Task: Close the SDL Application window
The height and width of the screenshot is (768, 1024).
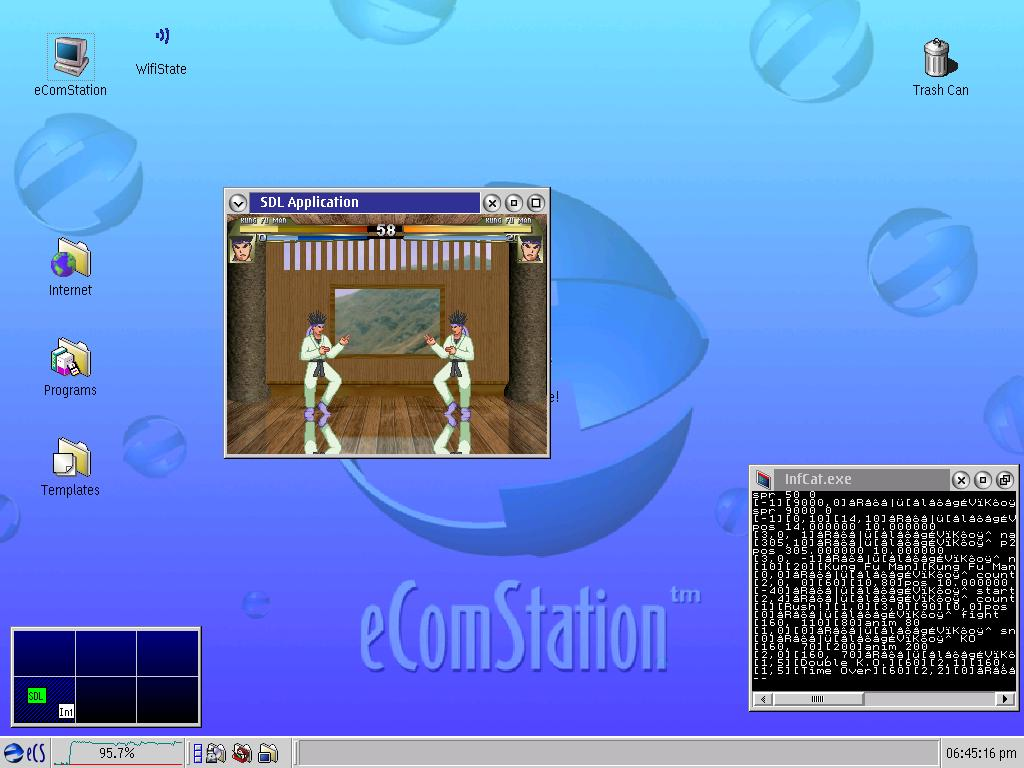Action: [x=492, y=203]
